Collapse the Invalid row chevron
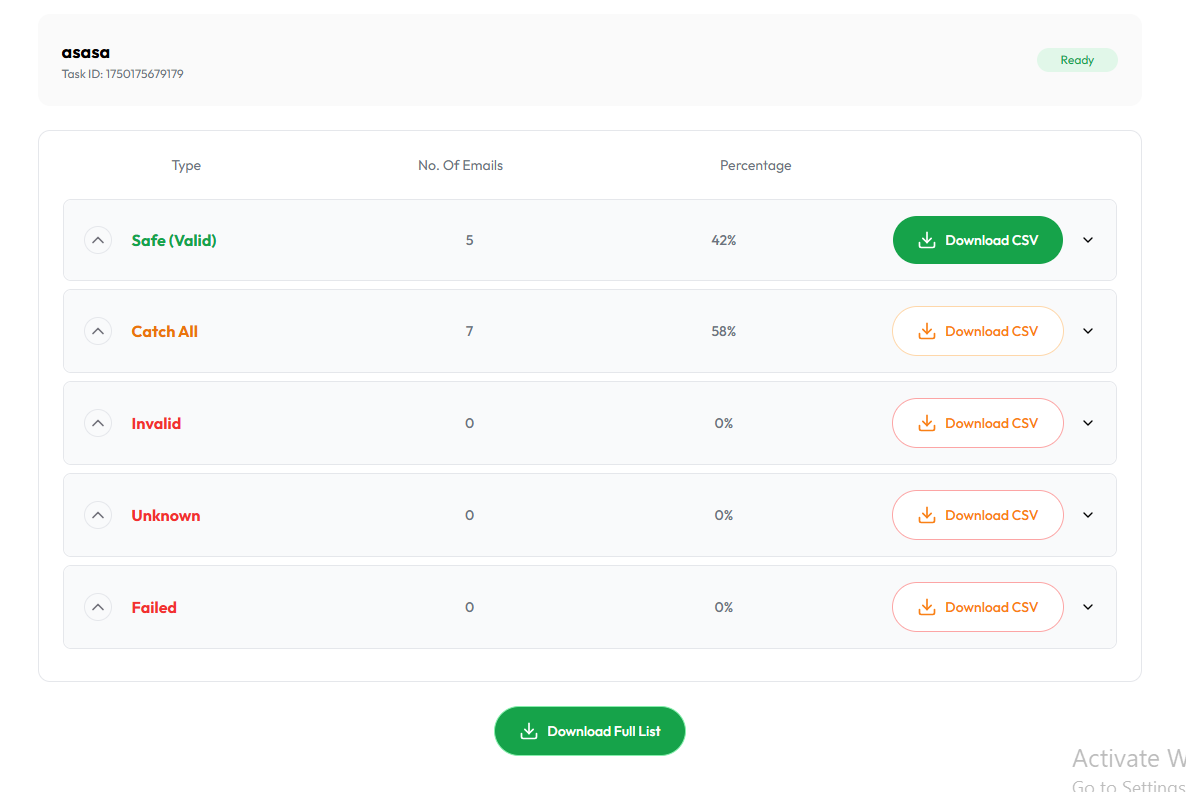Screen dimensions: 1186x792 [98, 423]
